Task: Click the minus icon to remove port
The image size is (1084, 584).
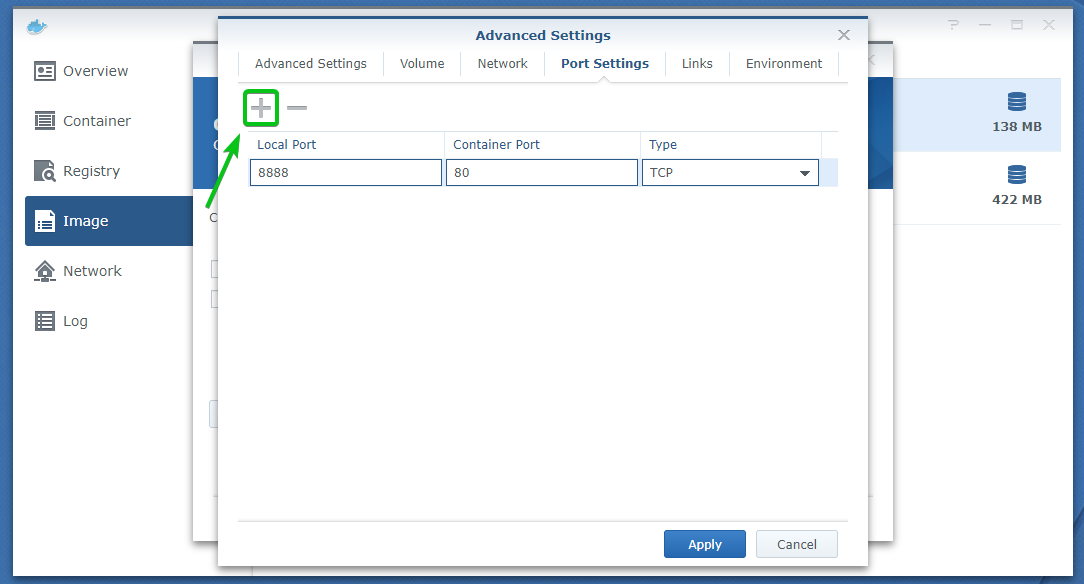Action: click(297, 107)
